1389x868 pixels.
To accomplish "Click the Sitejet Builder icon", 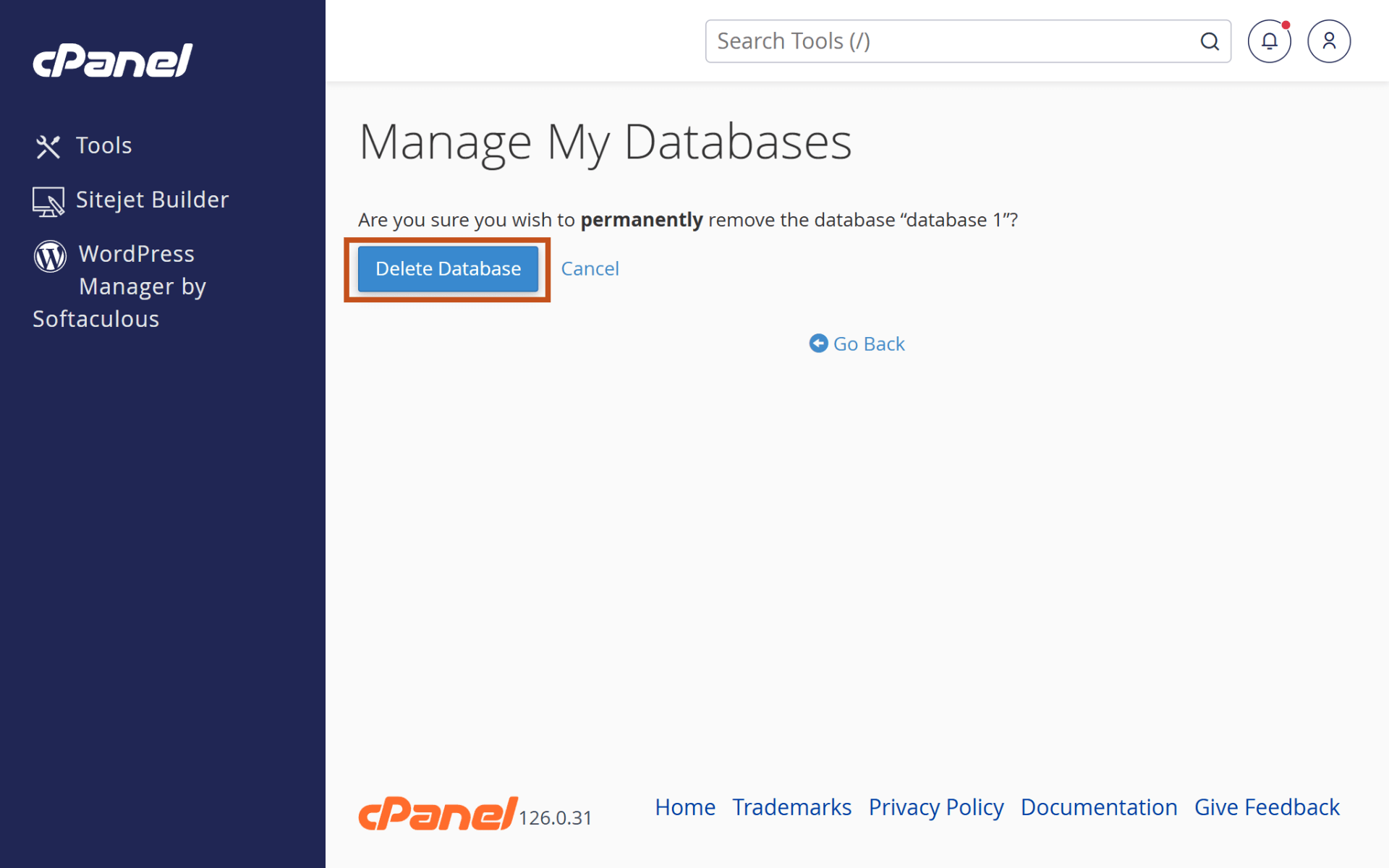I will (x=48, y=200).
